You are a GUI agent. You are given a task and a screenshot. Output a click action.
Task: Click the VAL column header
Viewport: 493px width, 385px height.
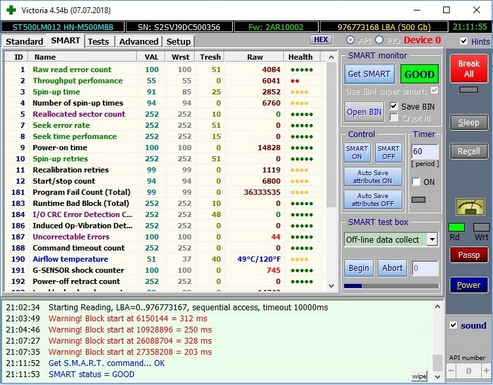click(151, 57)
